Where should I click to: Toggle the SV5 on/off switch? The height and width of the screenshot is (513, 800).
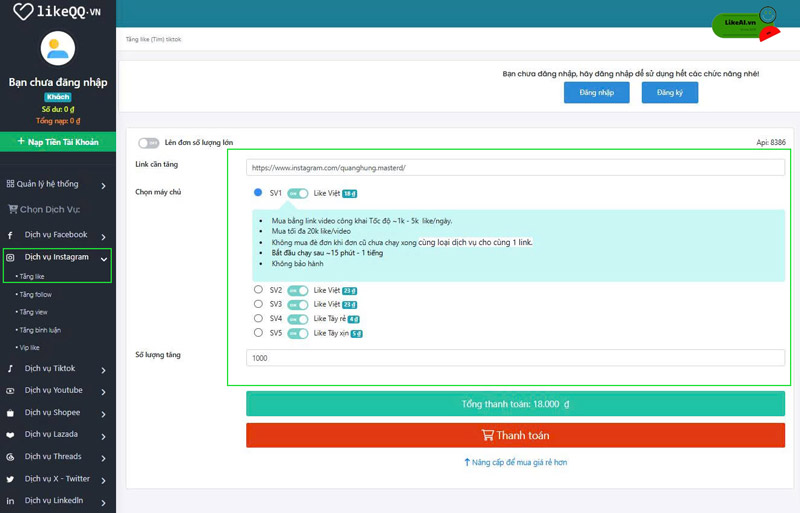[298, 333]
